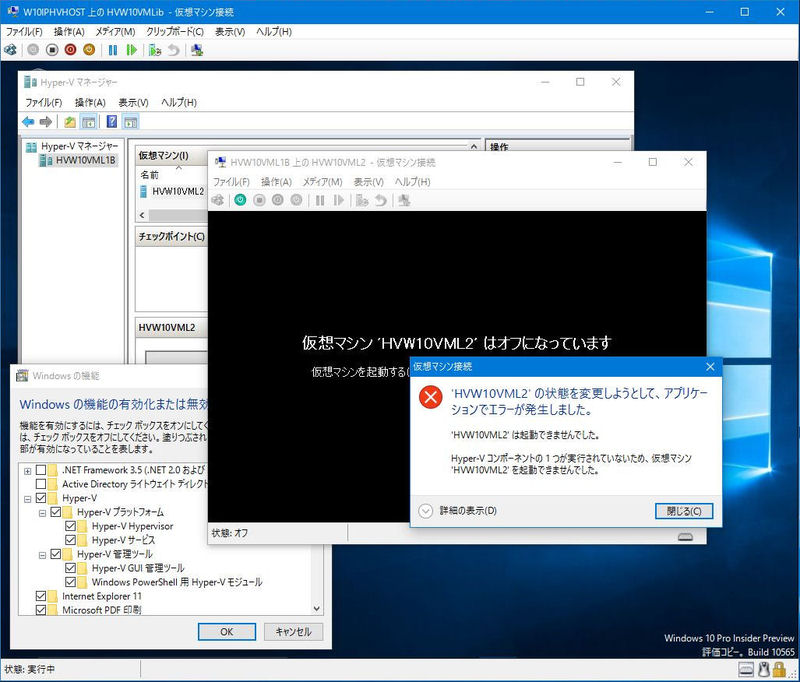Open 操作(A) menu in HVW10VML2 window

[x=277, y=182]
